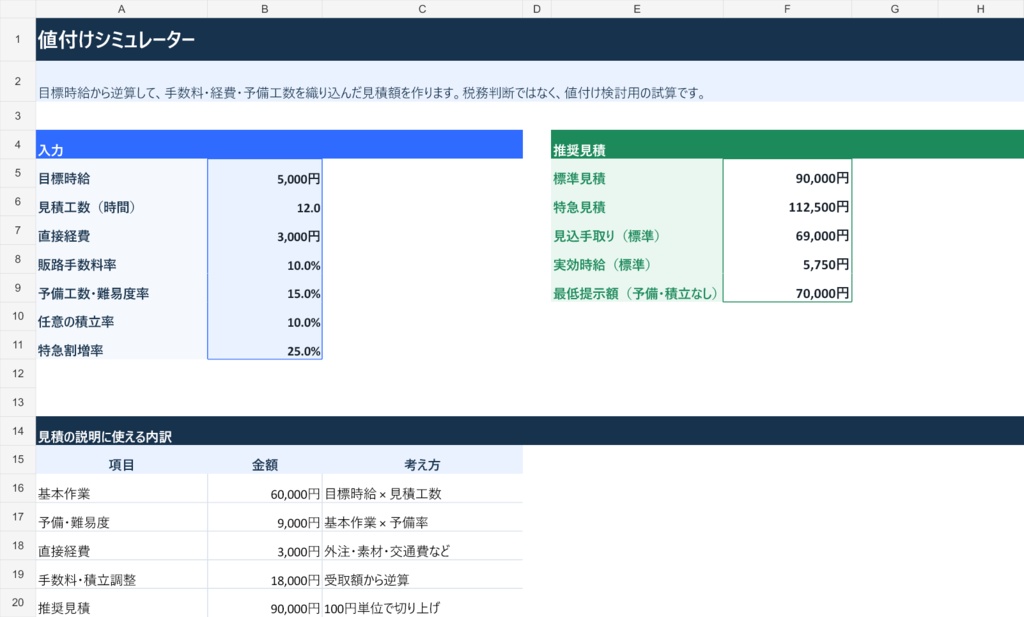Select column H header

(x=980, y=8)
